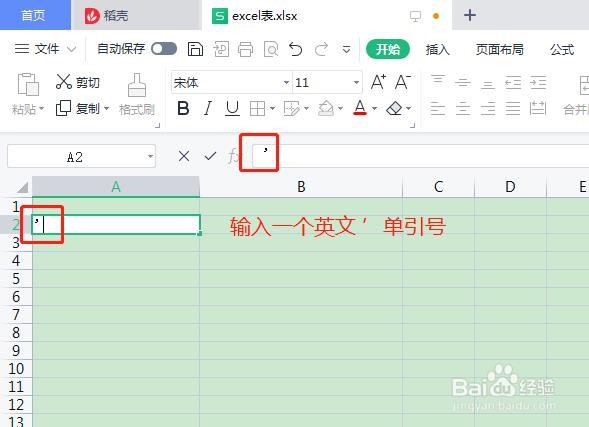Screen dimensions: 589x427
Task: Open font size dropdown 11
Action: tap(356, 82)
